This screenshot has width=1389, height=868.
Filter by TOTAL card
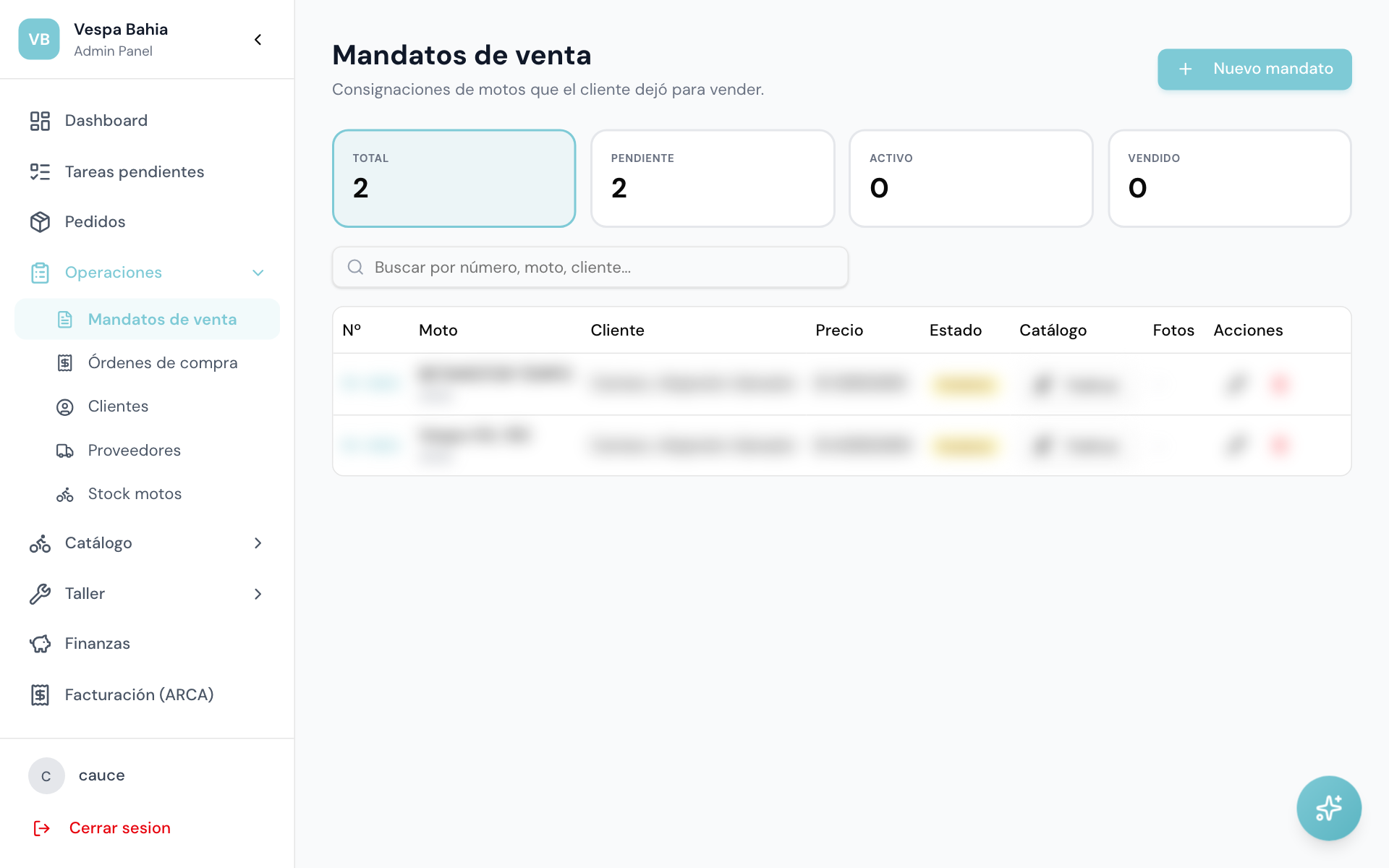[x=454, y=179]
